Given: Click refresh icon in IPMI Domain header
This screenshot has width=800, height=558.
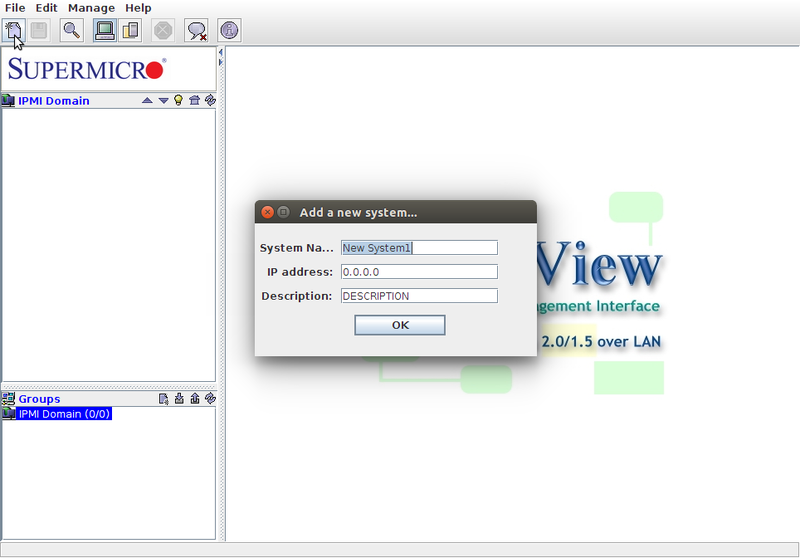Looking at the screenshot, I should [x=210, y=100].
